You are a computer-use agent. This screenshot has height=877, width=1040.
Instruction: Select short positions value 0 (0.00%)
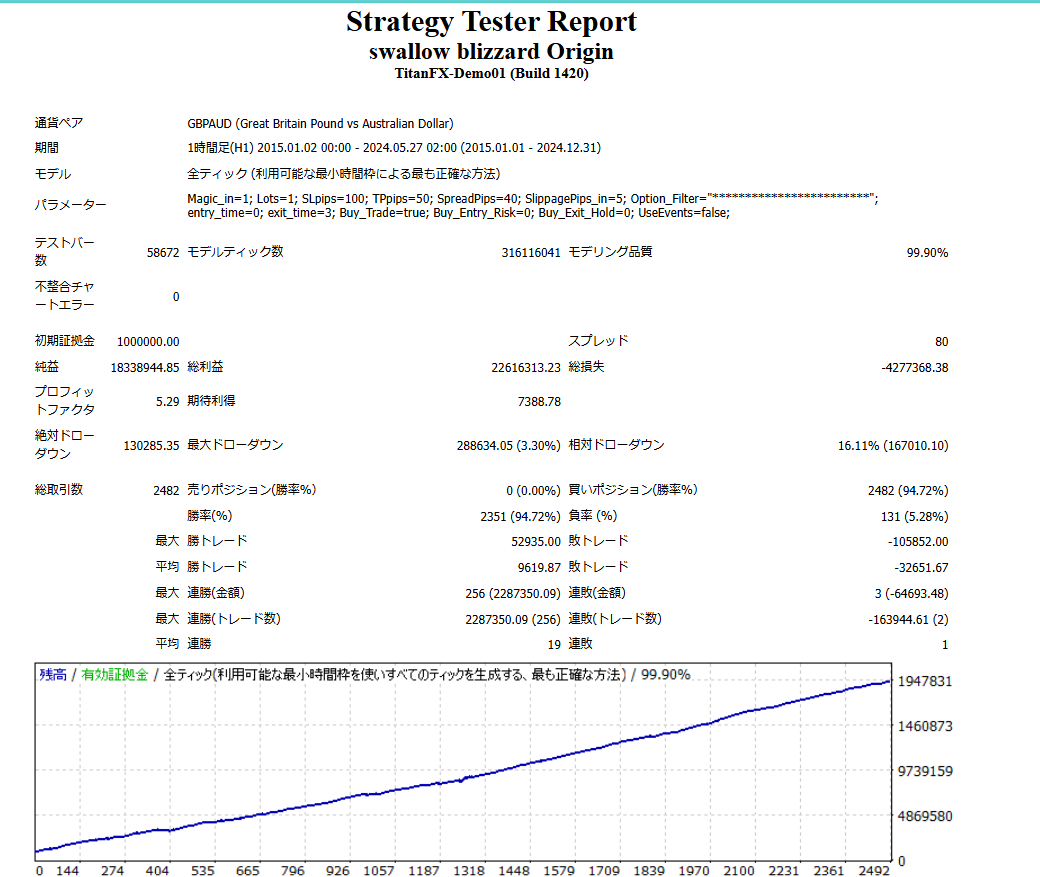[533, 491]
